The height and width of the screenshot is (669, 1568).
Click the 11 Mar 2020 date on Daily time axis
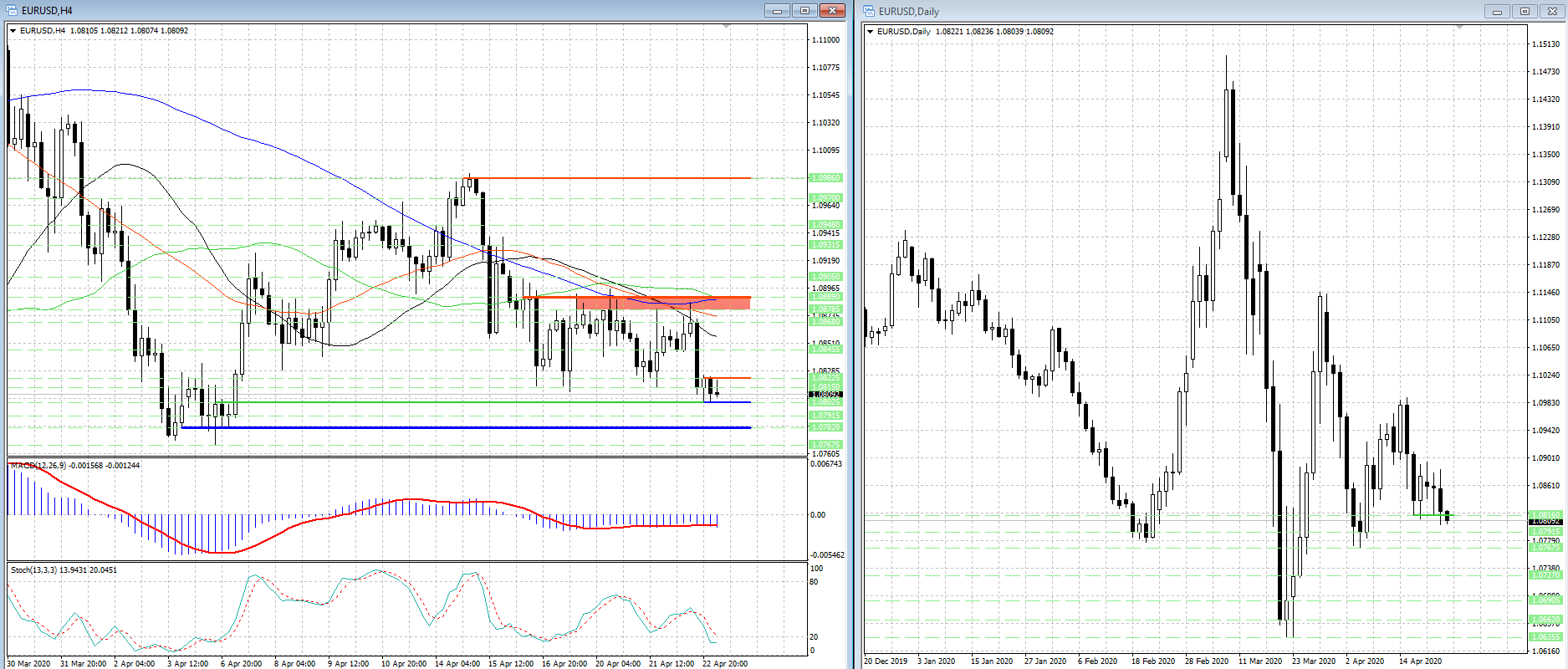pos(1260,661)
